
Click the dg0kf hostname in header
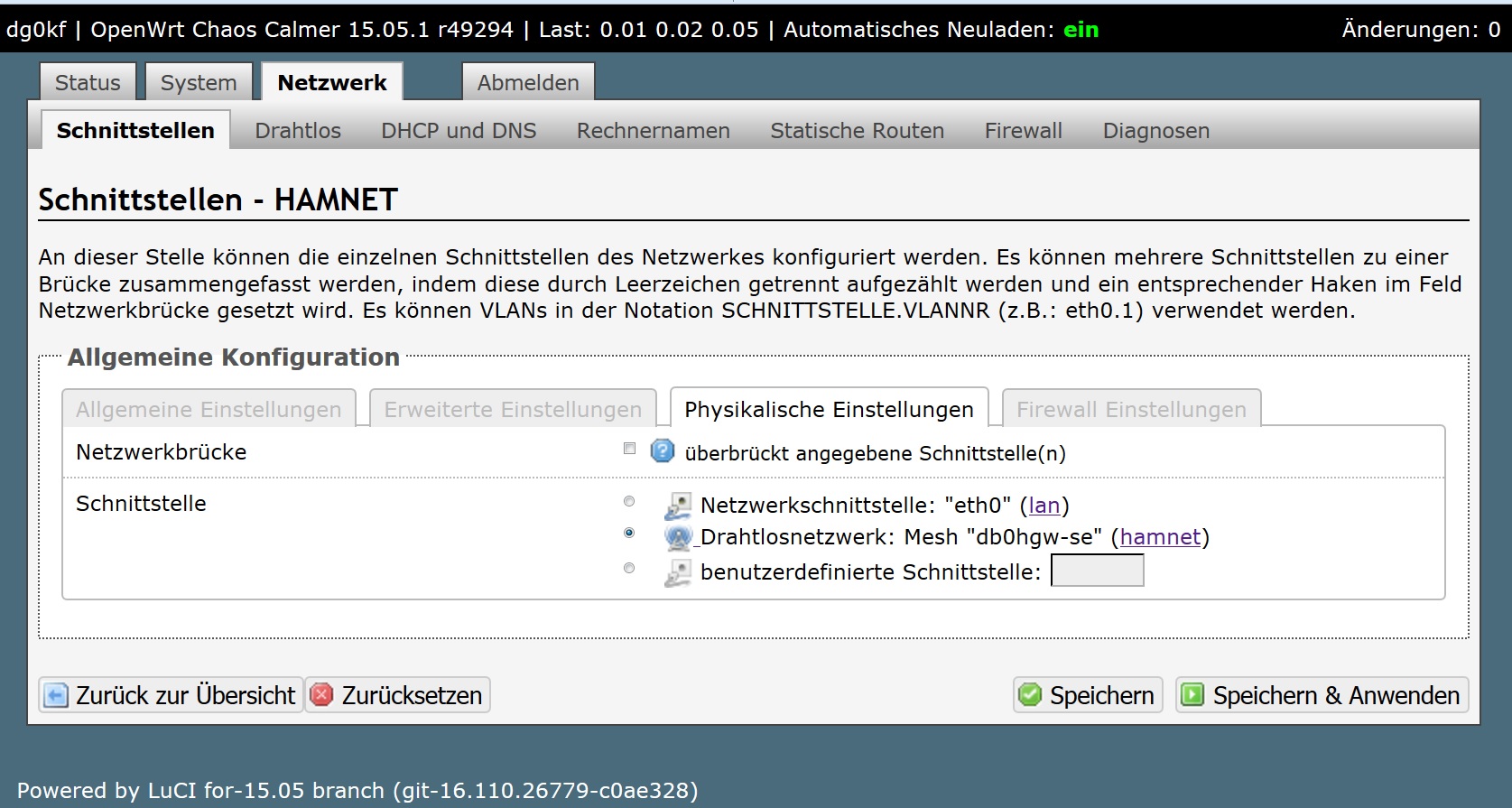[x=36, y=30]
